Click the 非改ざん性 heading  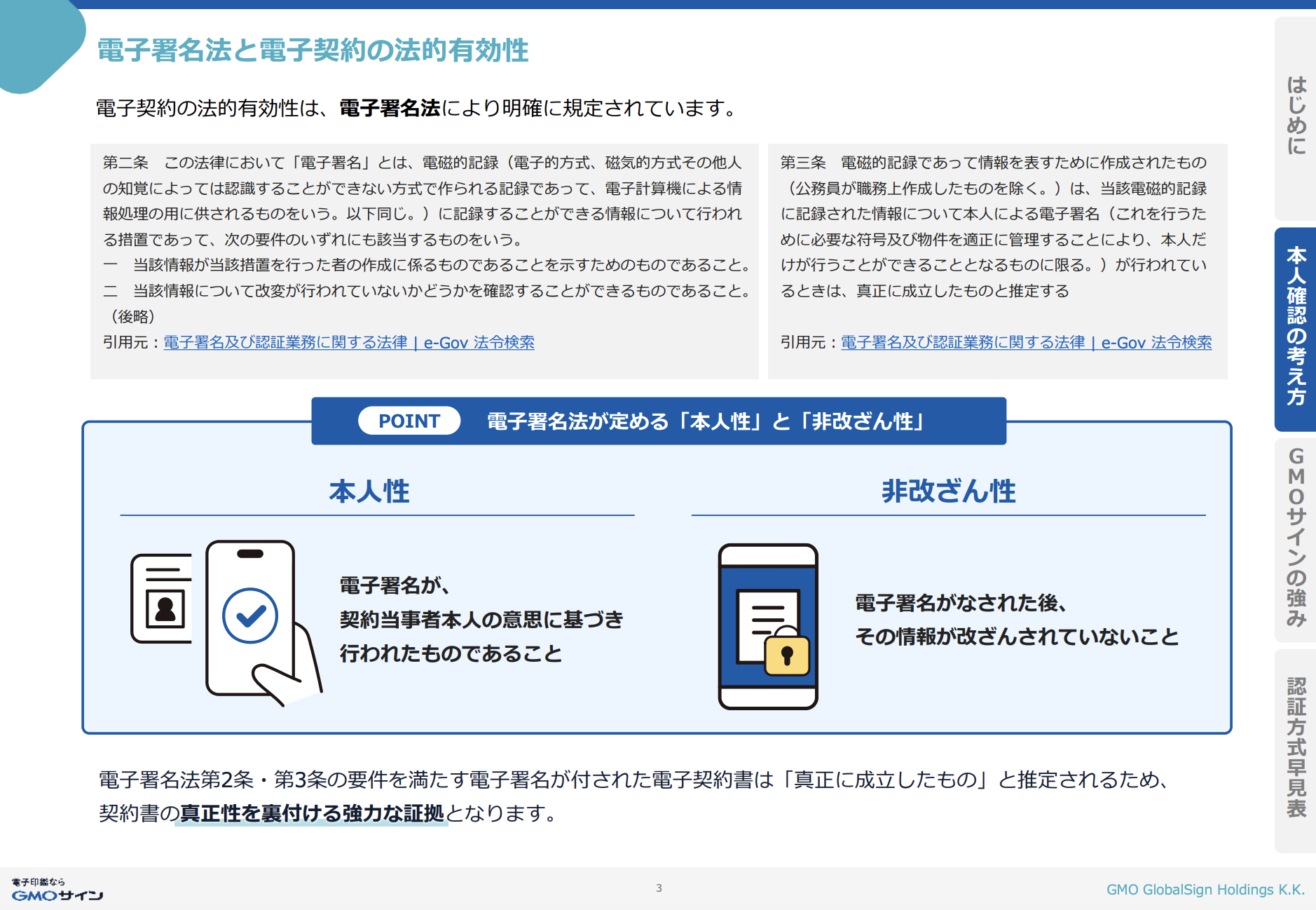click(948, 491)
